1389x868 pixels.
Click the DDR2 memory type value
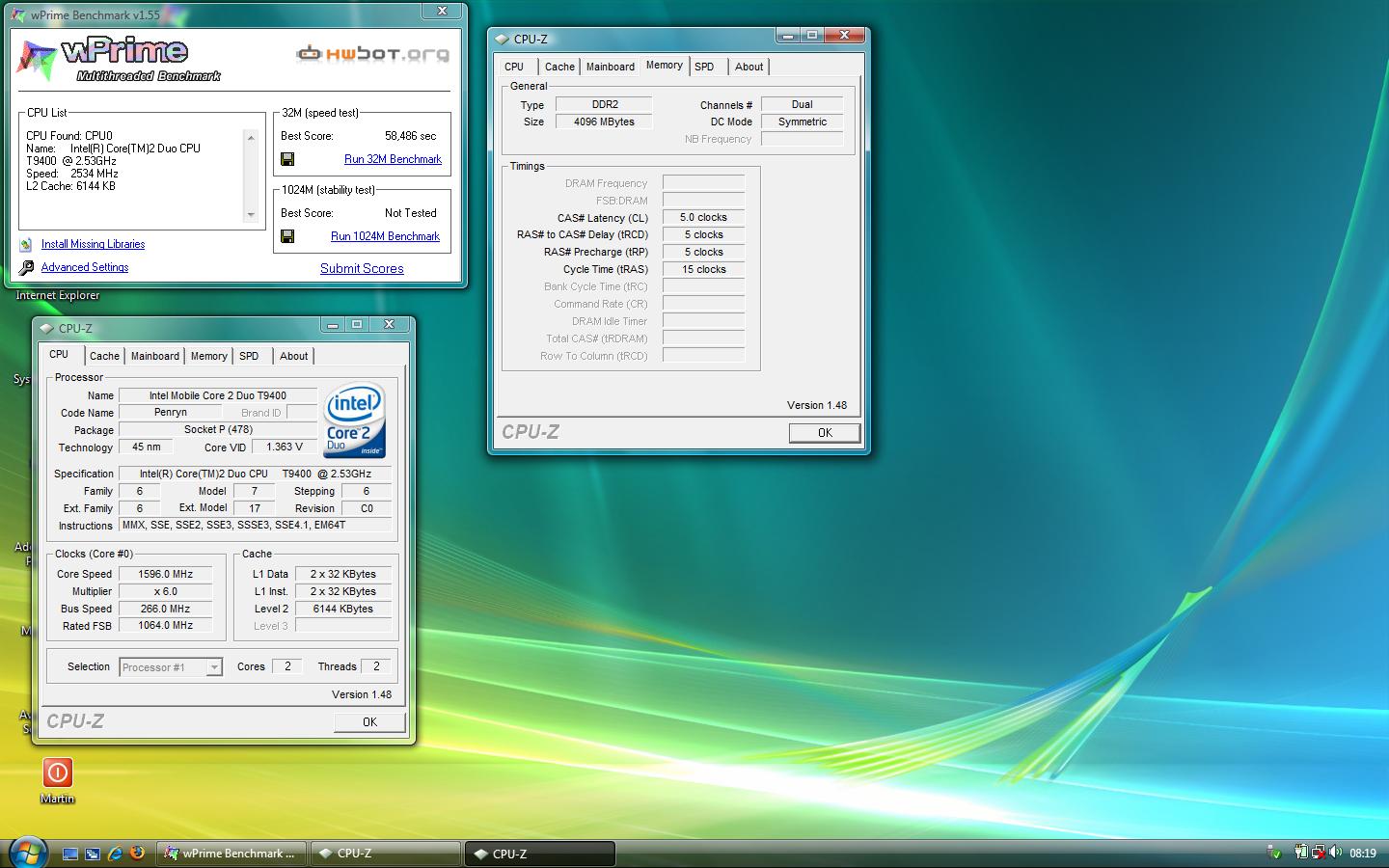point(604,105)
